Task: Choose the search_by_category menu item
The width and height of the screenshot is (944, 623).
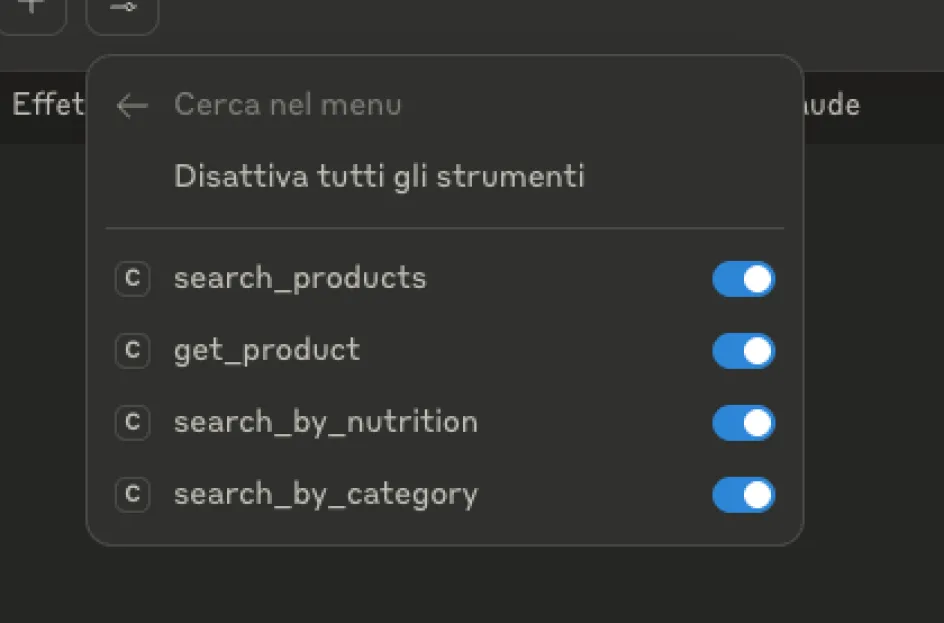Action: tap(325, 495)
